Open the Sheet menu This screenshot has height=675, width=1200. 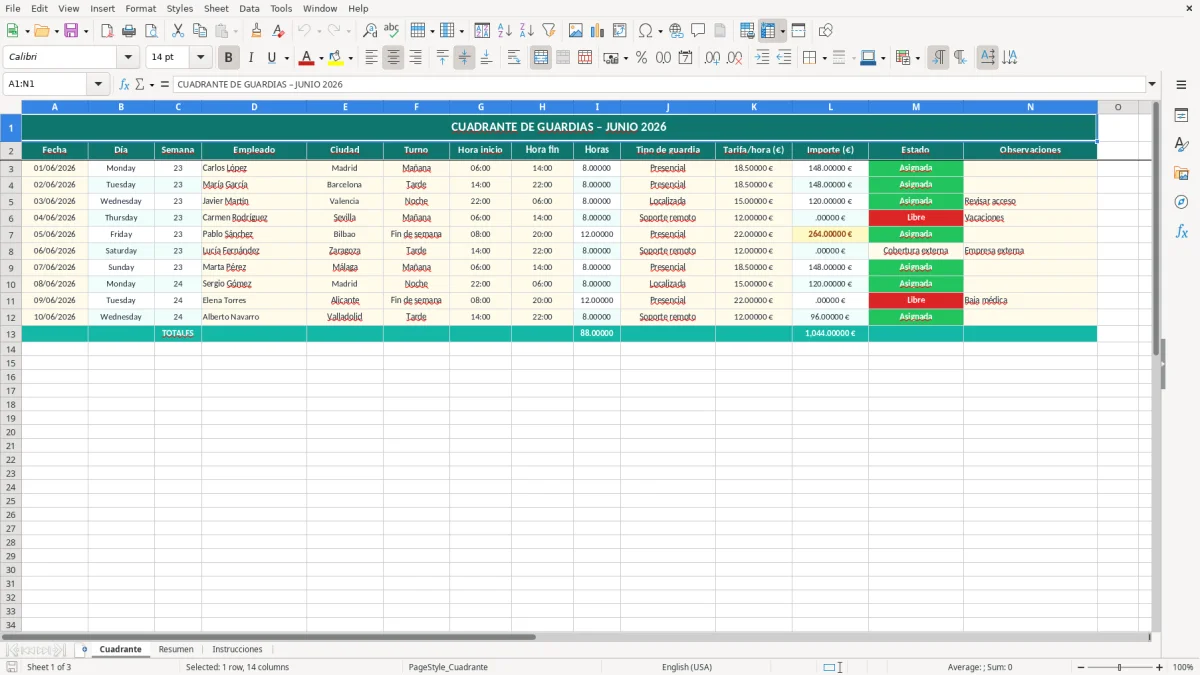point(216,8)
